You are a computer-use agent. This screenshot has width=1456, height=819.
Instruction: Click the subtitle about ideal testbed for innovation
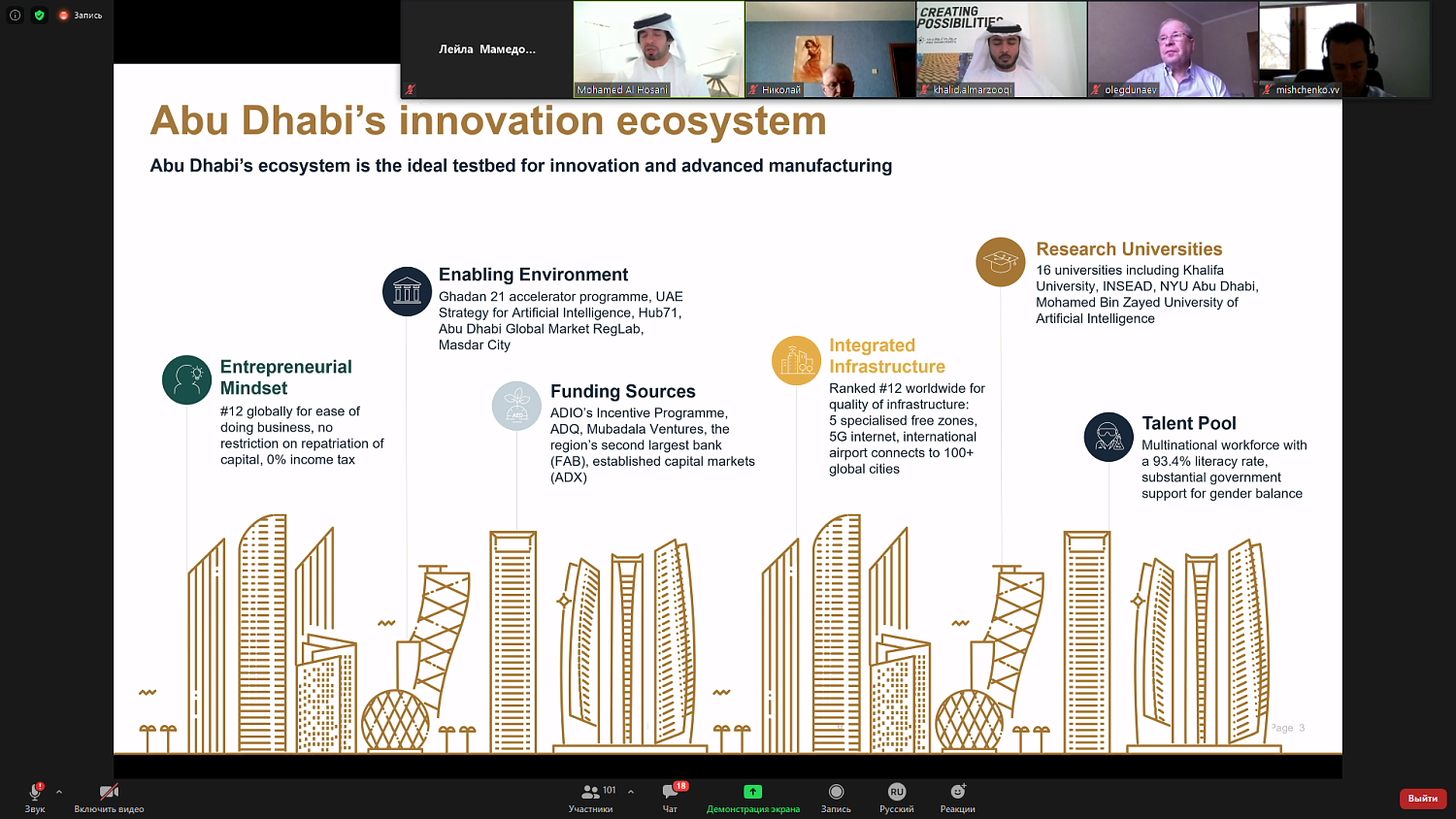[x=521, y=166]
